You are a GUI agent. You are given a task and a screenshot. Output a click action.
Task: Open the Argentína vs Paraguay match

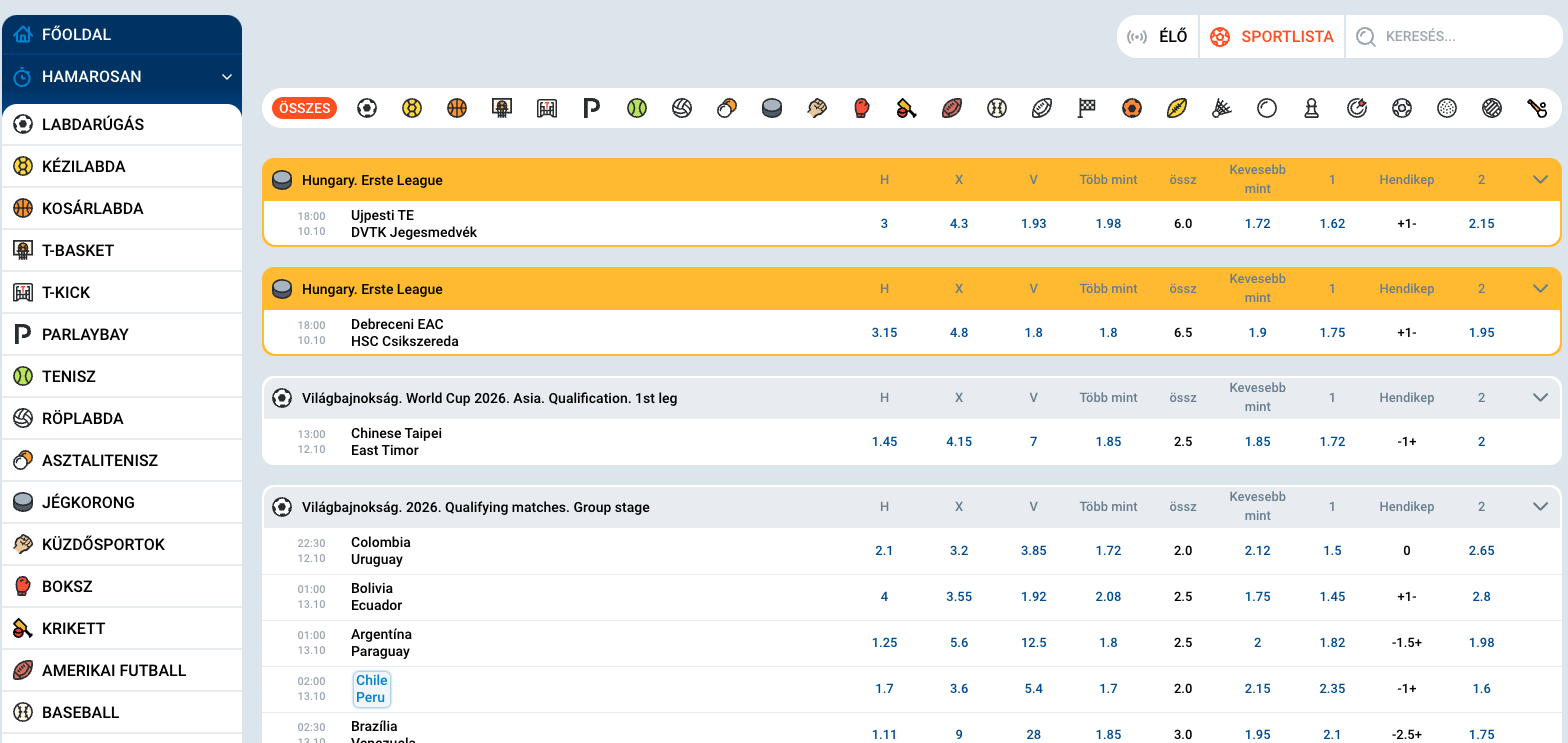[381, 643]
